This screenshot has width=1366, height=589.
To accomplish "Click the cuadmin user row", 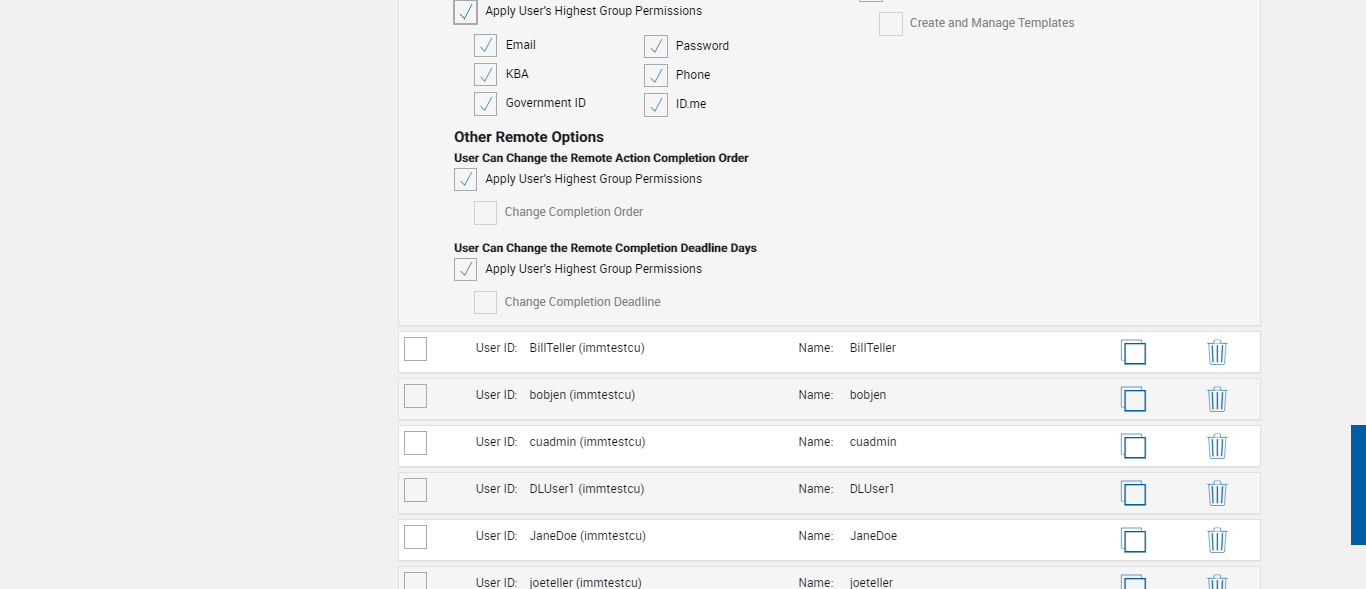I will point(700,442).
